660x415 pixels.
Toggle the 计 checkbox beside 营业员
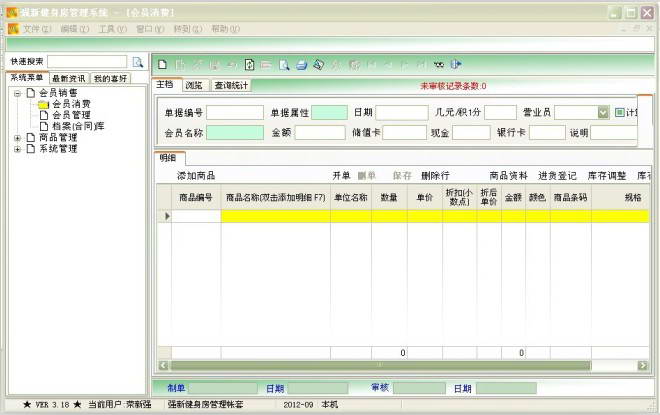tap(619, 112)
